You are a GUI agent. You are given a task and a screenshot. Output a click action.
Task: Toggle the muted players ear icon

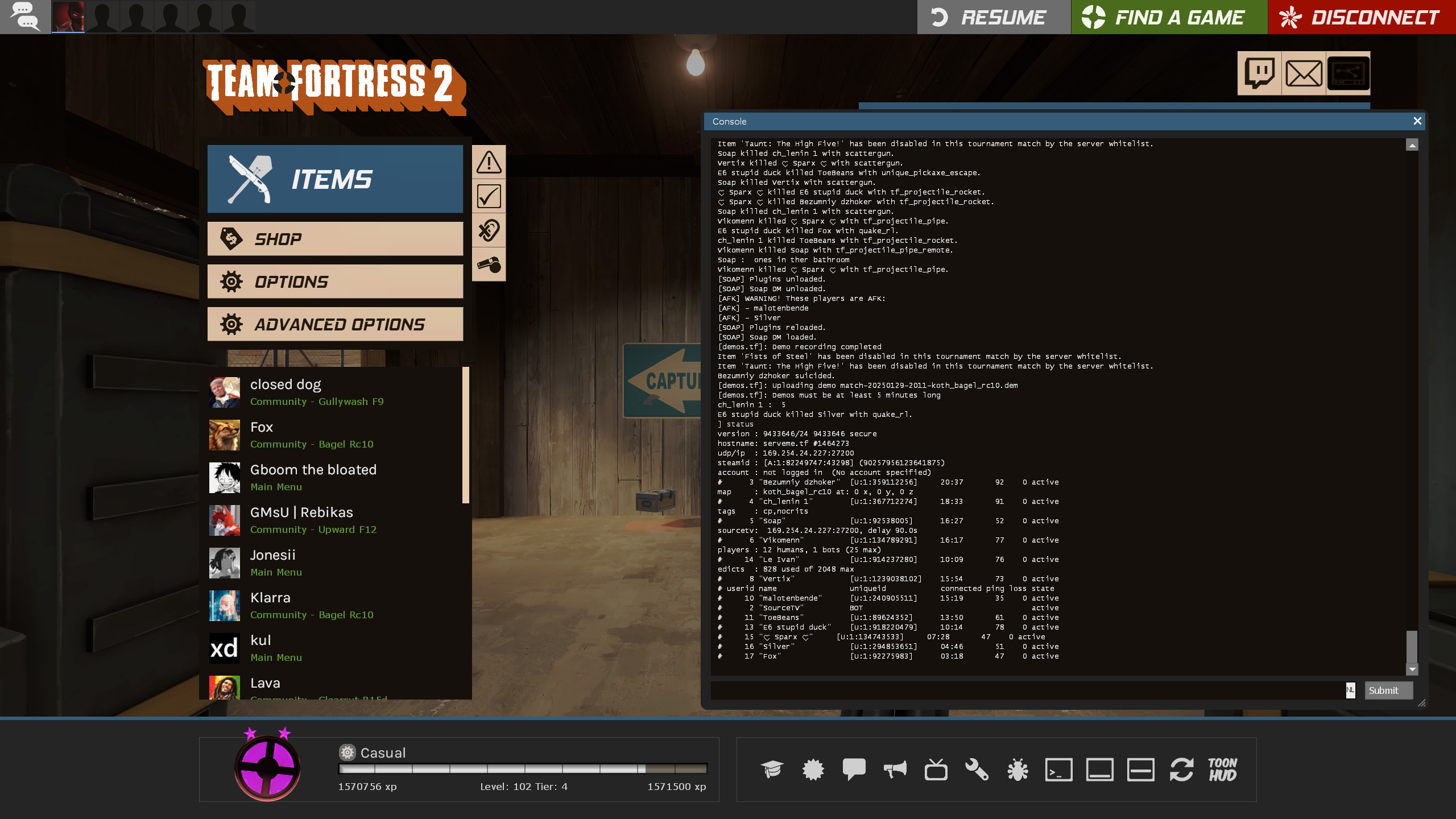[489, 230]
